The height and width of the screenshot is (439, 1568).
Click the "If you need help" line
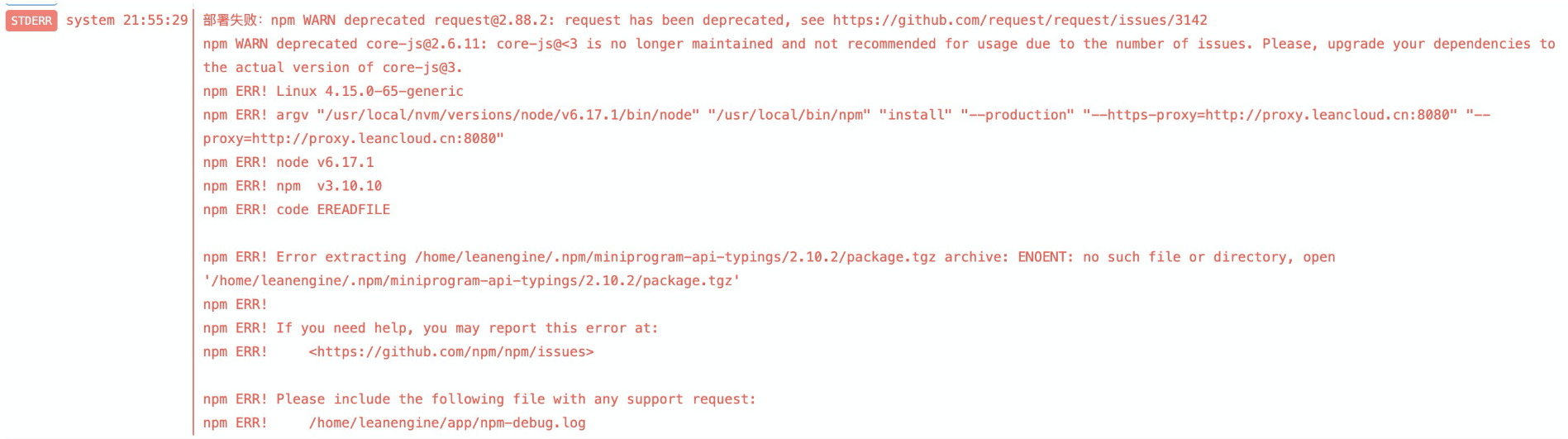(x=466, y=328)
